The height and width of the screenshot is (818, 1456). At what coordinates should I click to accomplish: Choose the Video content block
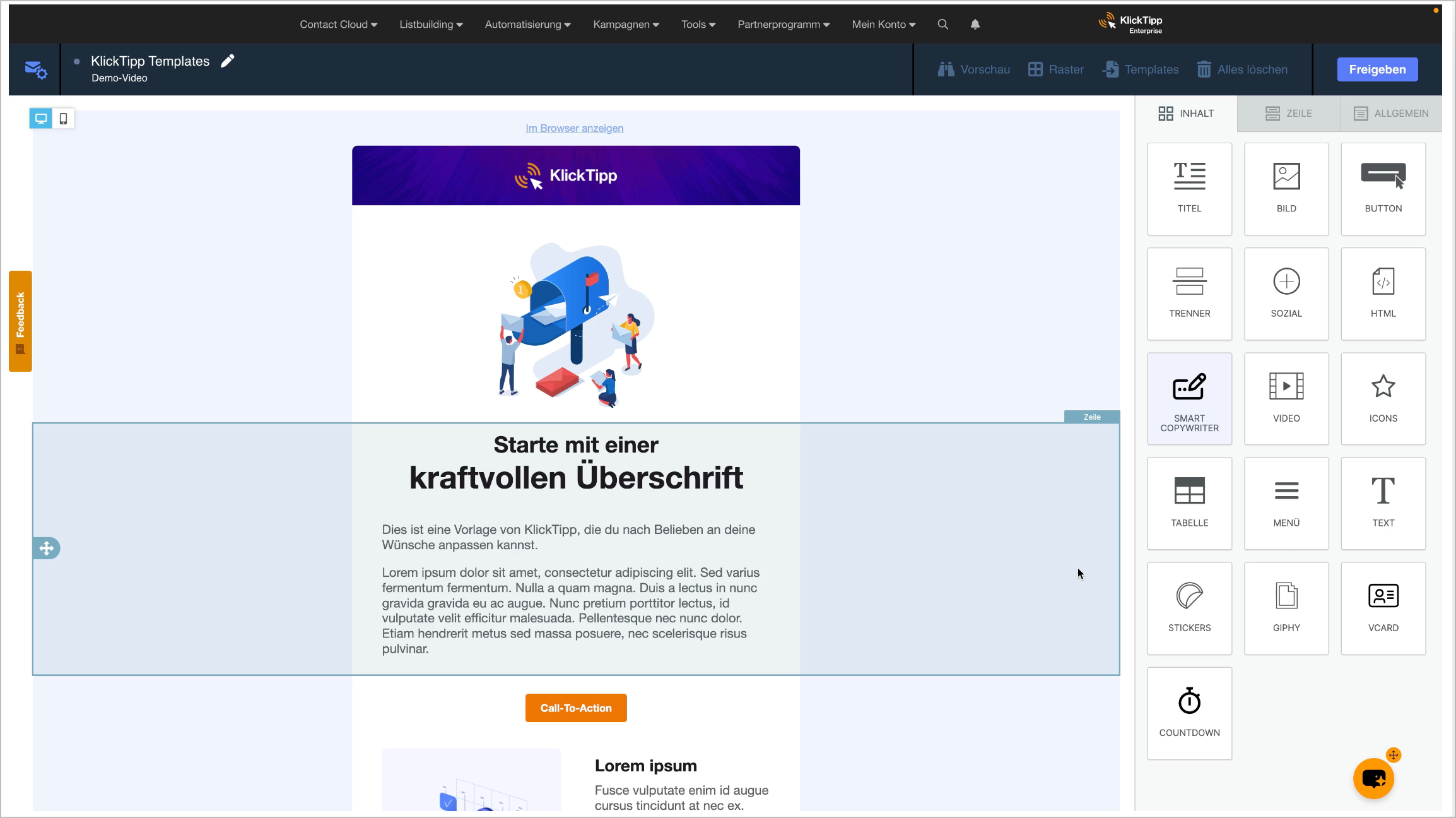[1286, 399]
